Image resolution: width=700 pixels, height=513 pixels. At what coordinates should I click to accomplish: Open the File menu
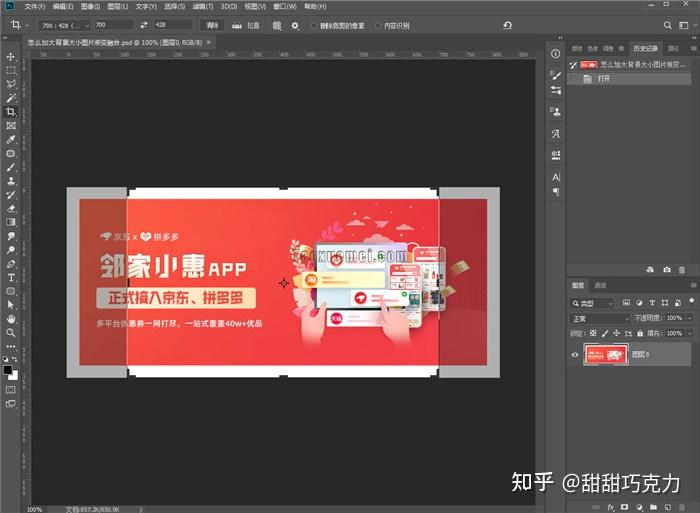pos(34,7)
